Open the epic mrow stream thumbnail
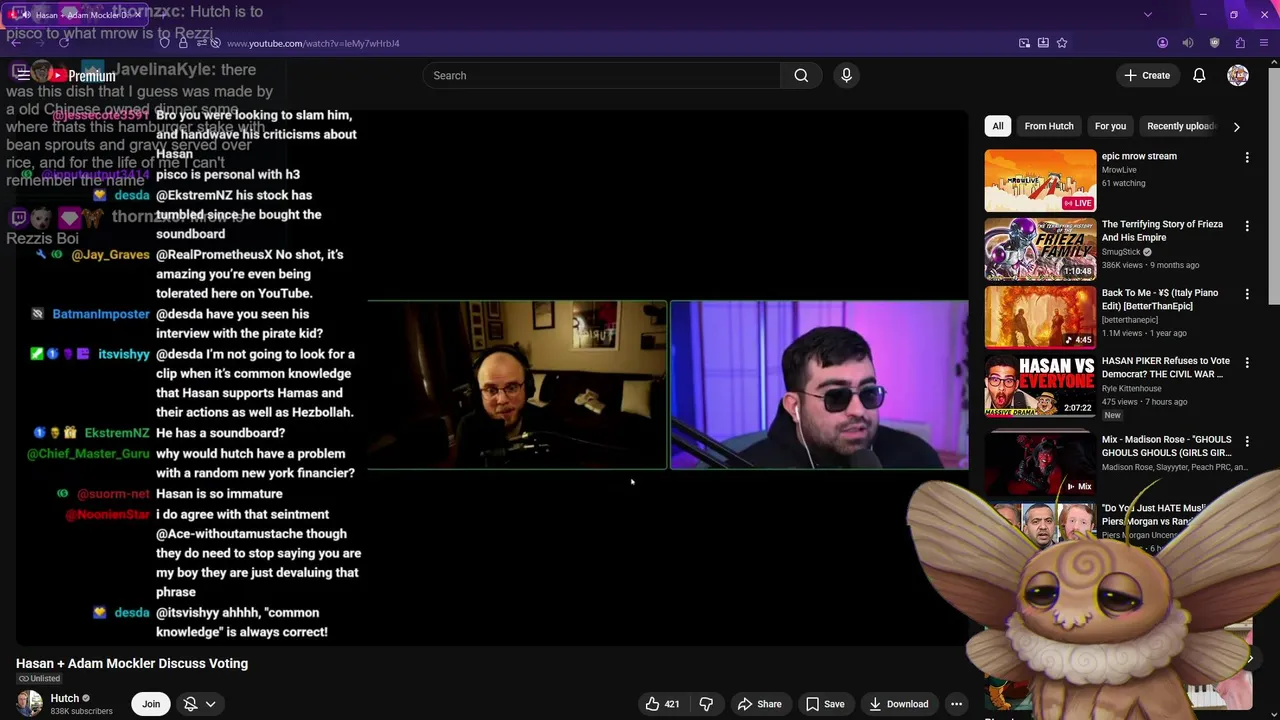Viewport: 1280px width, 720px height. point(1040,181)
